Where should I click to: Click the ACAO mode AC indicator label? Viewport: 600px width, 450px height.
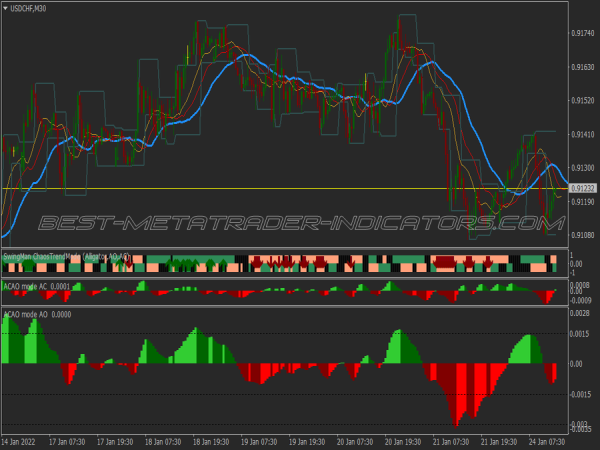(37, 286)
